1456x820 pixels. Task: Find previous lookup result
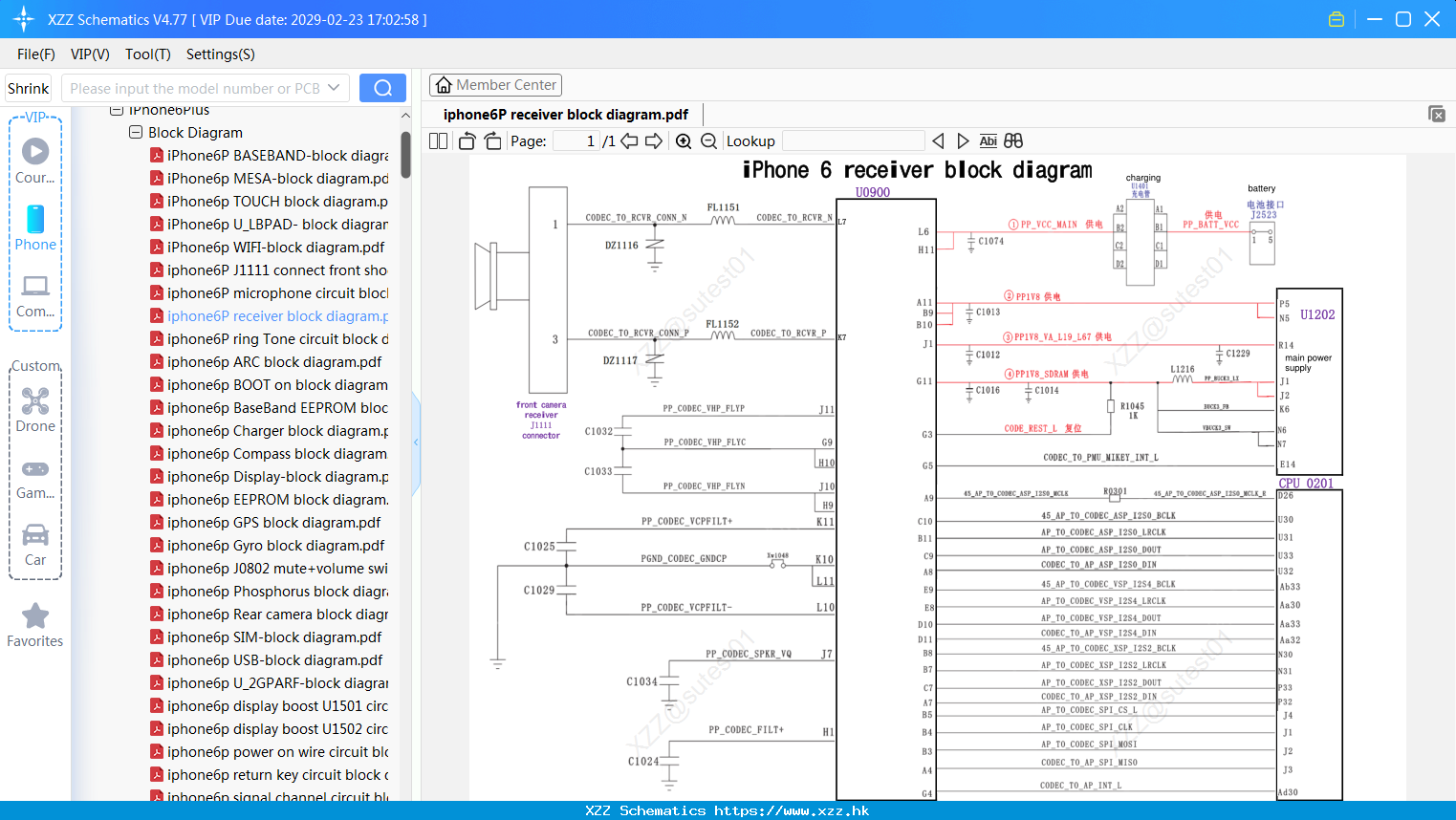tap(938, 140)
